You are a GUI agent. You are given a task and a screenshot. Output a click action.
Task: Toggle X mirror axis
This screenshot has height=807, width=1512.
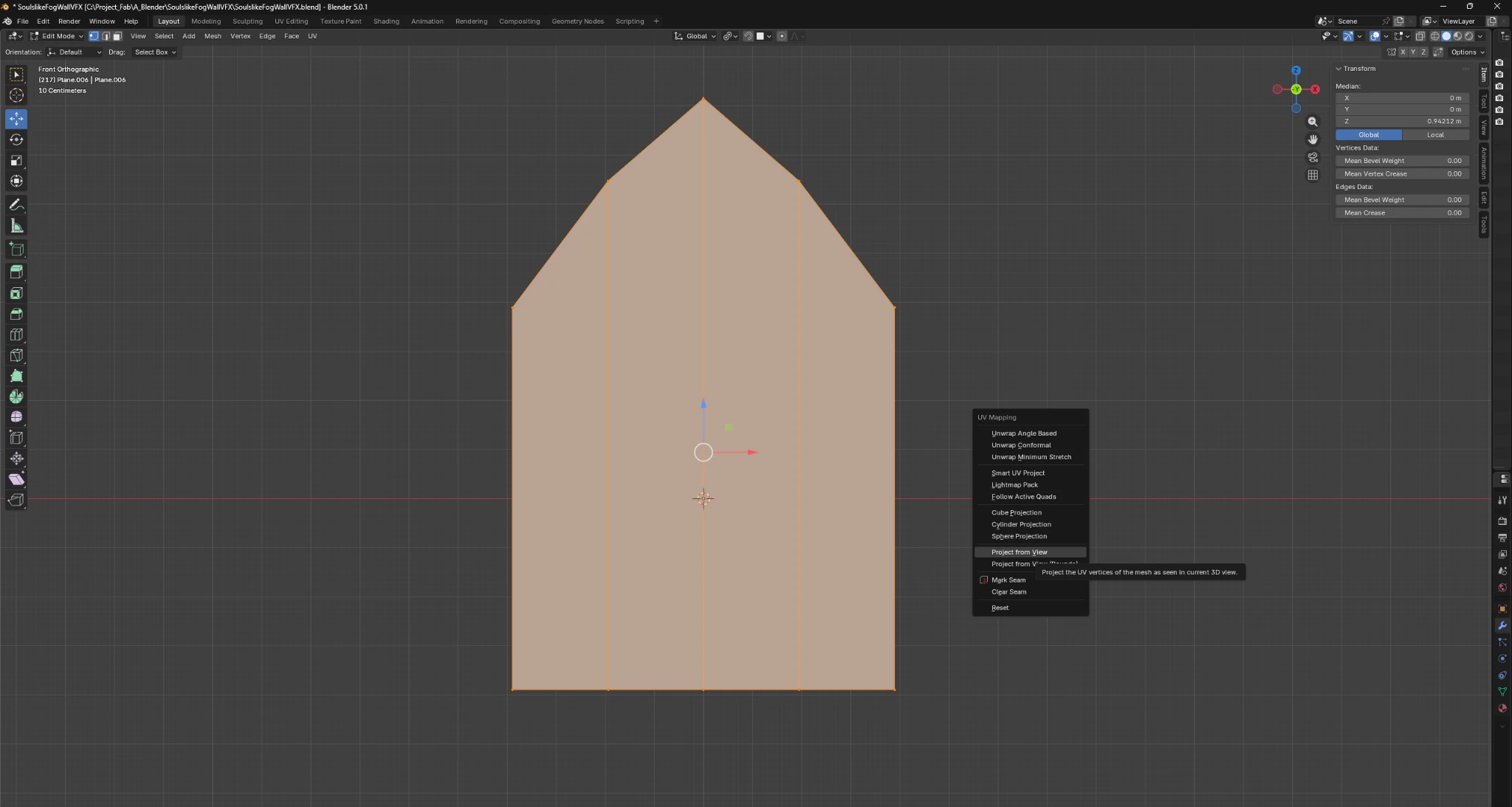click(x=1403, y=52)
